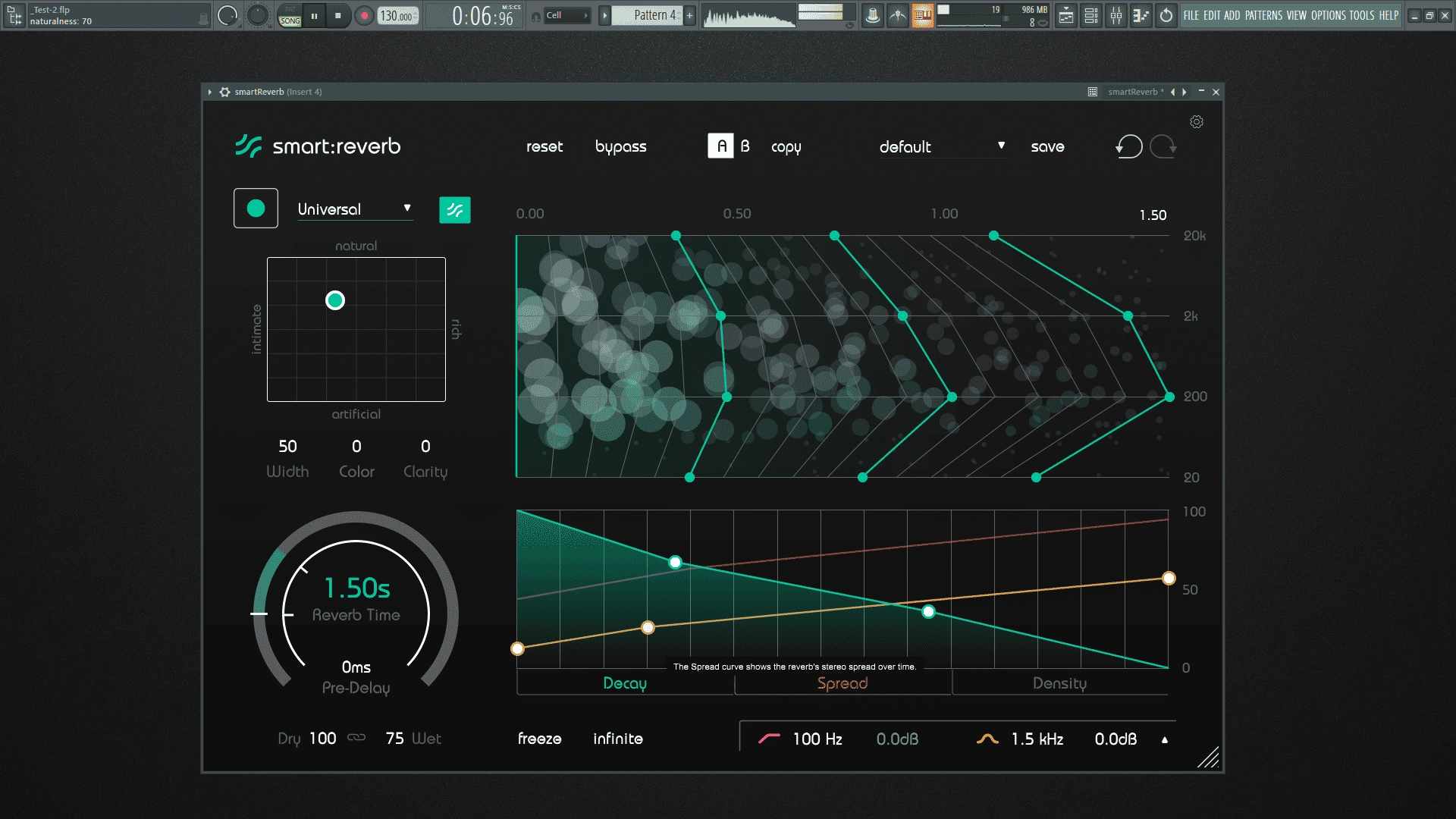Click the save button
The height and width of the screenshot is (819, 1456).
point(1047,146)
